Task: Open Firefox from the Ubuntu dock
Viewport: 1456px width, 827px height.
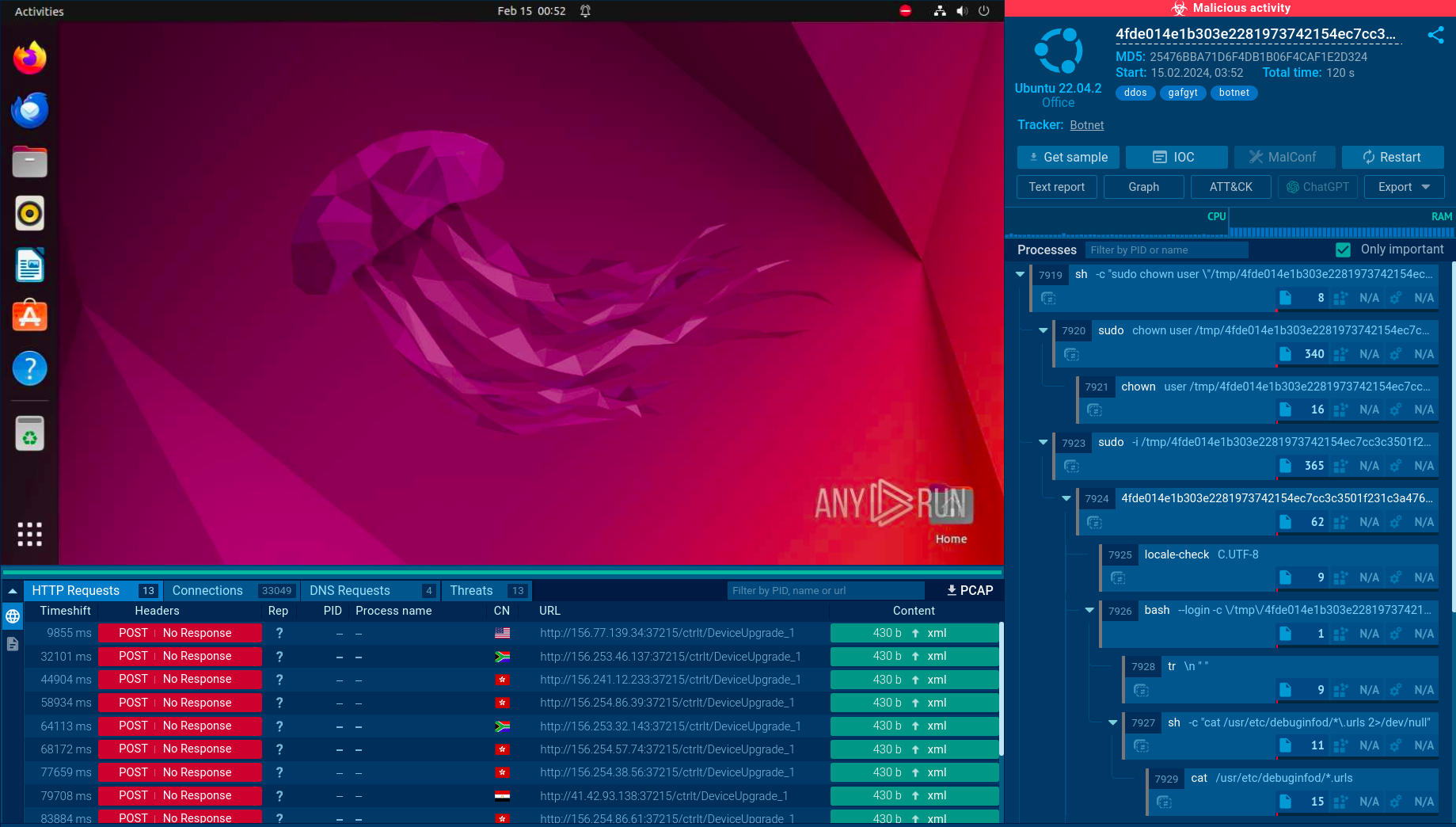Action: [30, 58]
